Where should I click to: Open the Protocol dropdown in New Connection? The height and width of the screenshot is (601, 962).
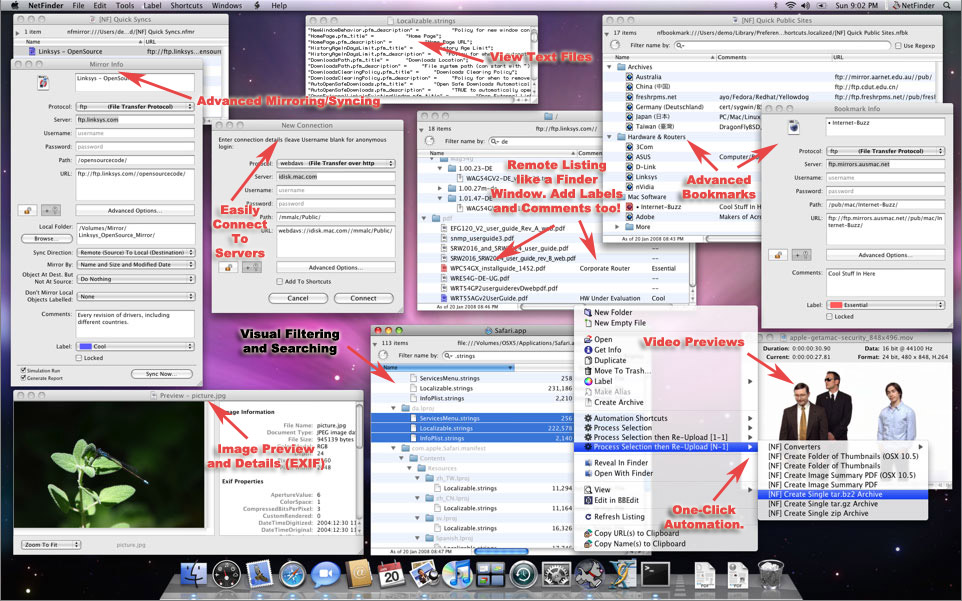tap(336, 163)
